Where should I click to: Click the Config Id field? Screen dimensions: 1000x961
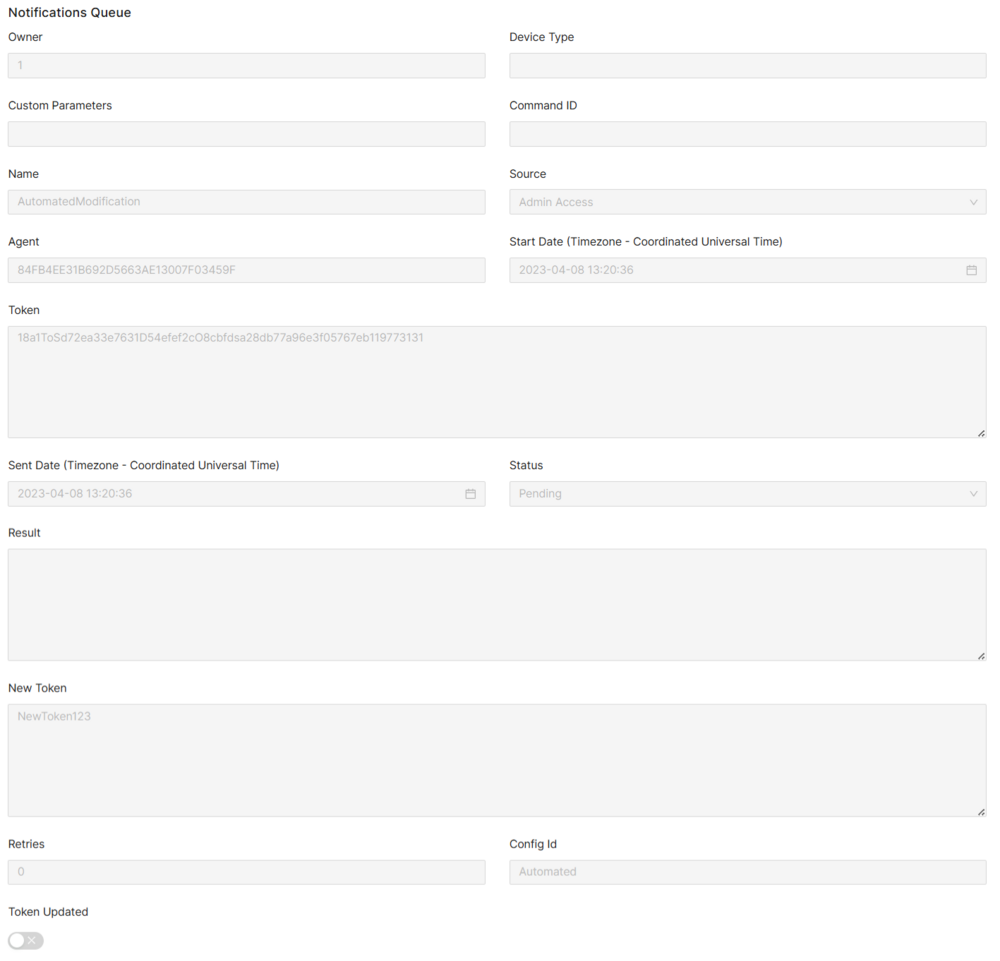(x=747, y=872)
